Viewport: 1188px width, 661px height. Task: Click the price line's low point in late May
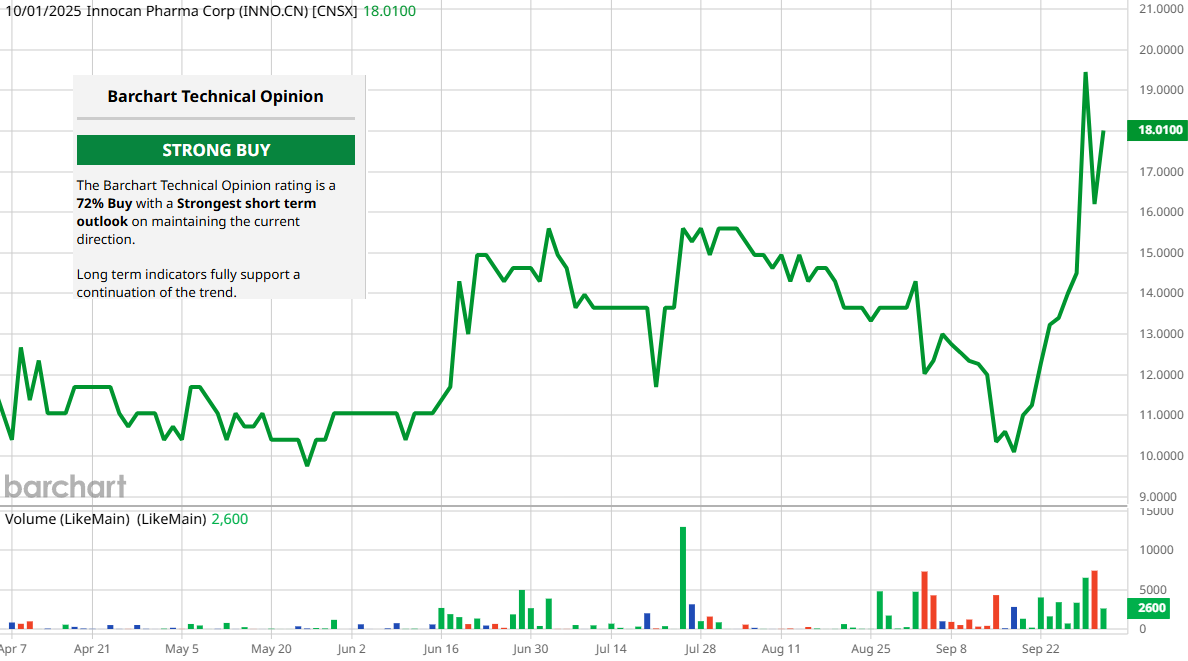pyautogui.click(x=307, y=464)
